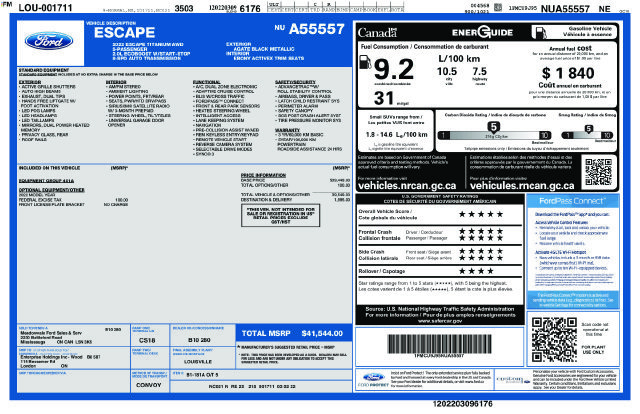Click the number 3503 at top
Screen dimensions: 640x414
184,8
